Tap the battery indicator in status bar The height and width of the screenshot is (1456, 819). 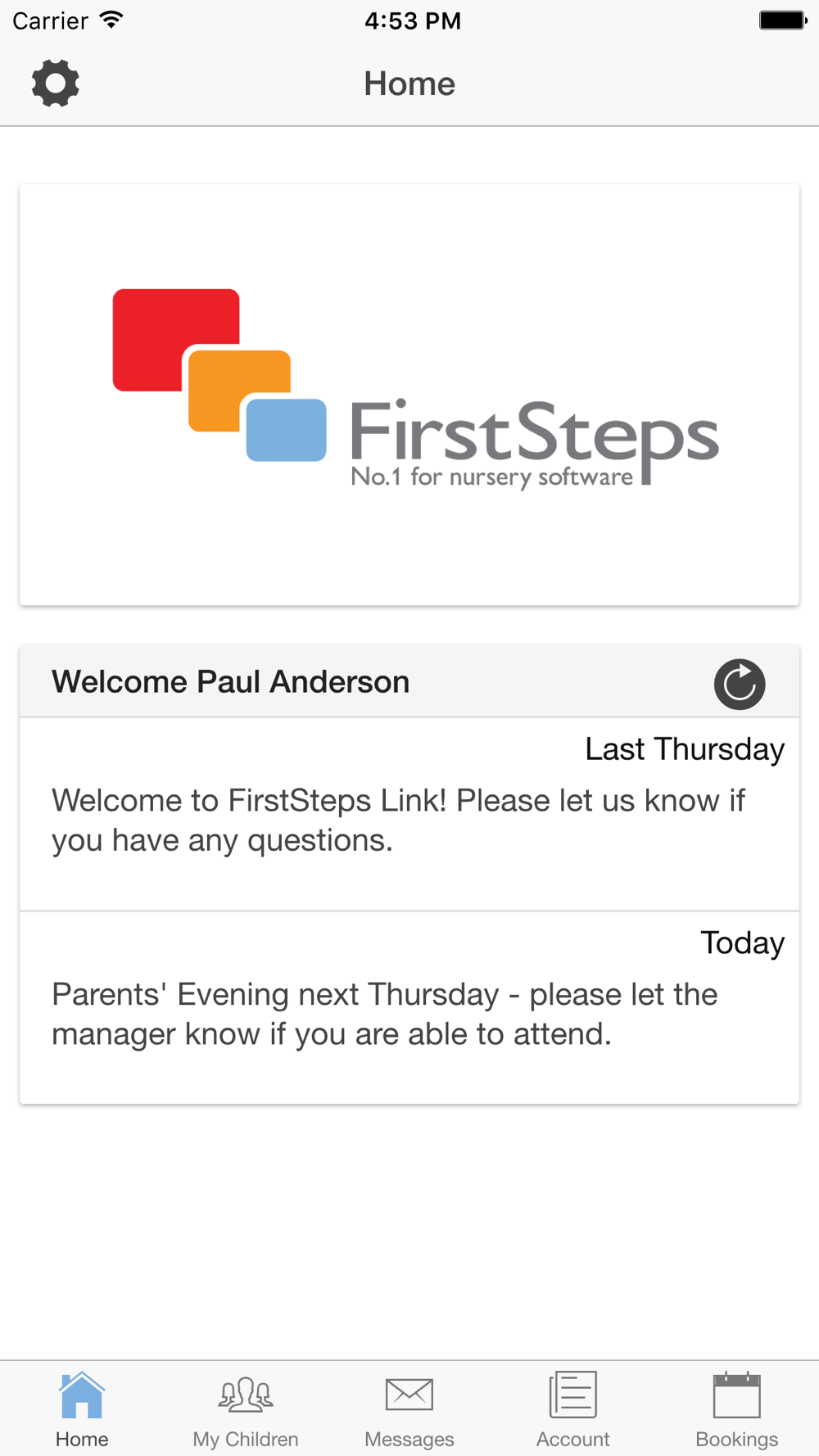click(783, 20)
